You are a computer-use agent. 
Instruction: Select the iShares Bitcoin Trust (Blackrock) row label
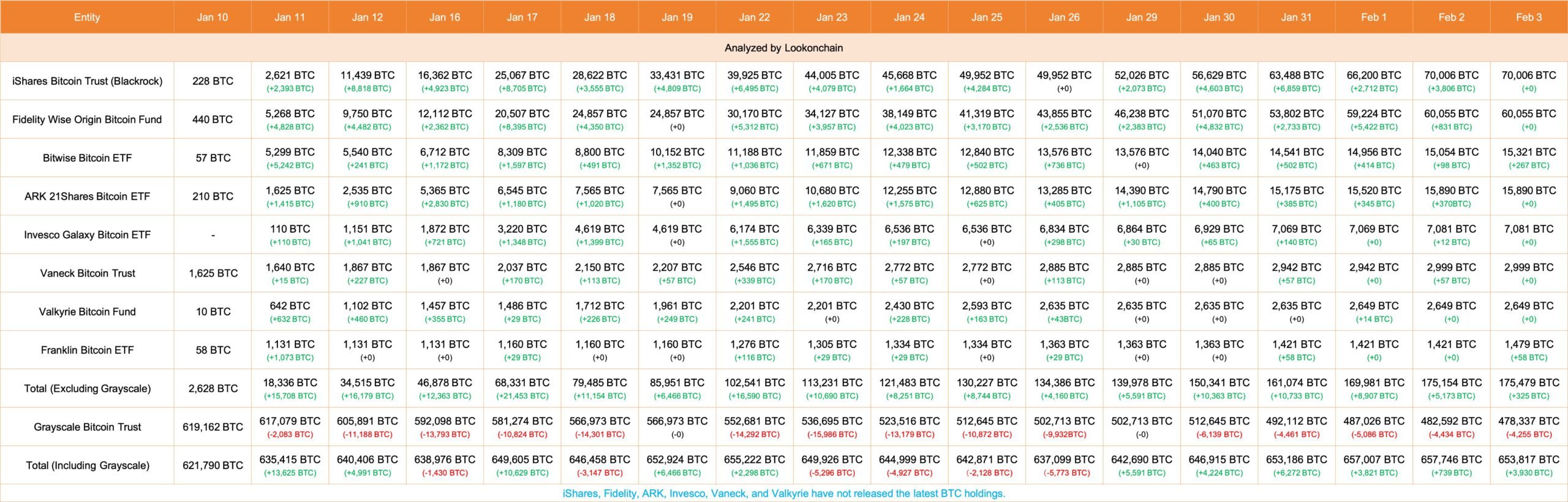87,81
